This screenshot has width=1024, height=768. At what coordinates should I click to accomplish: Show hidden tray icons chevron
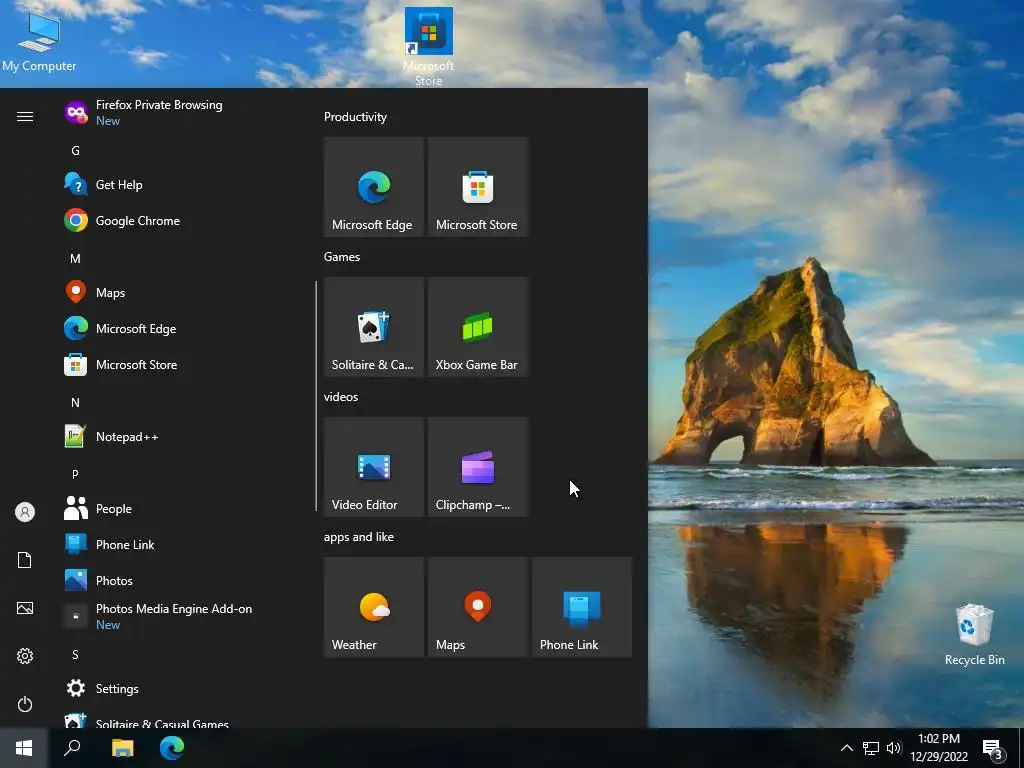[x=846, y=748]
